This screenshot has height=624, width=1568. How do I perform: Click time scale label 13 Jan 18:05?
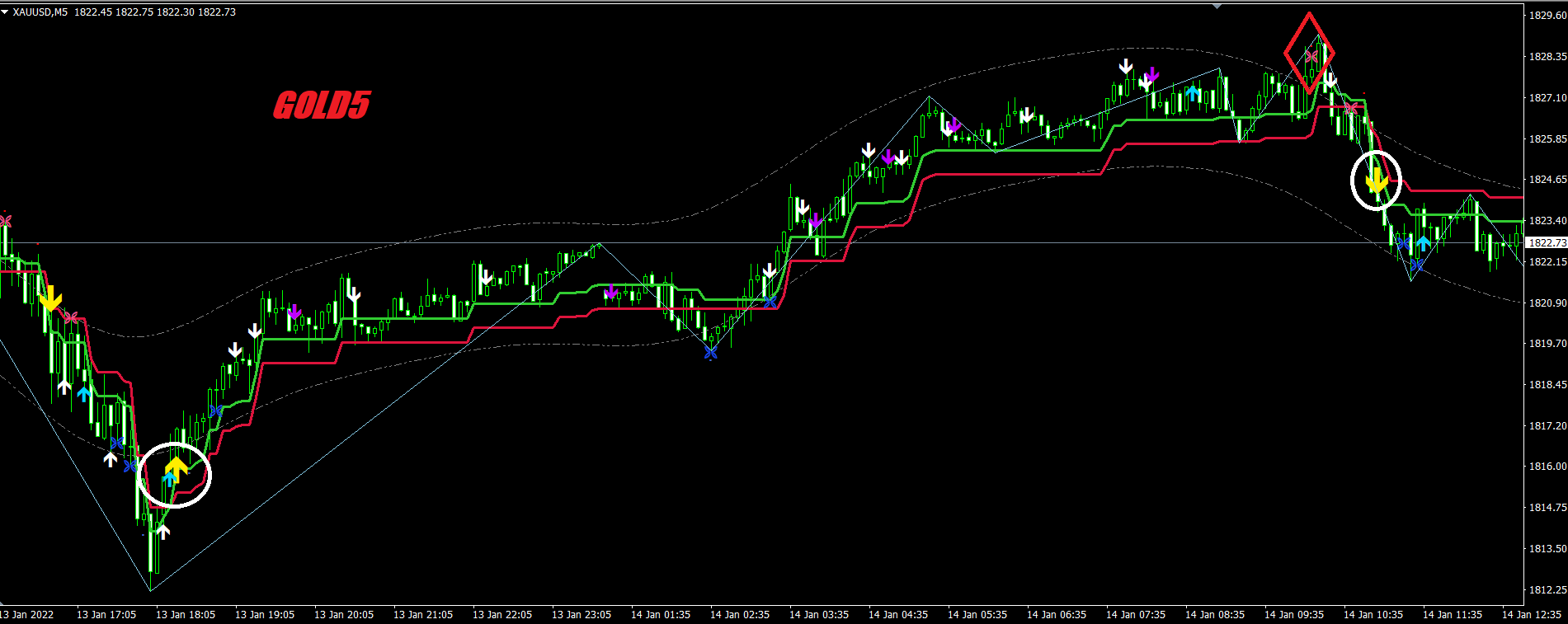[186, 615]
